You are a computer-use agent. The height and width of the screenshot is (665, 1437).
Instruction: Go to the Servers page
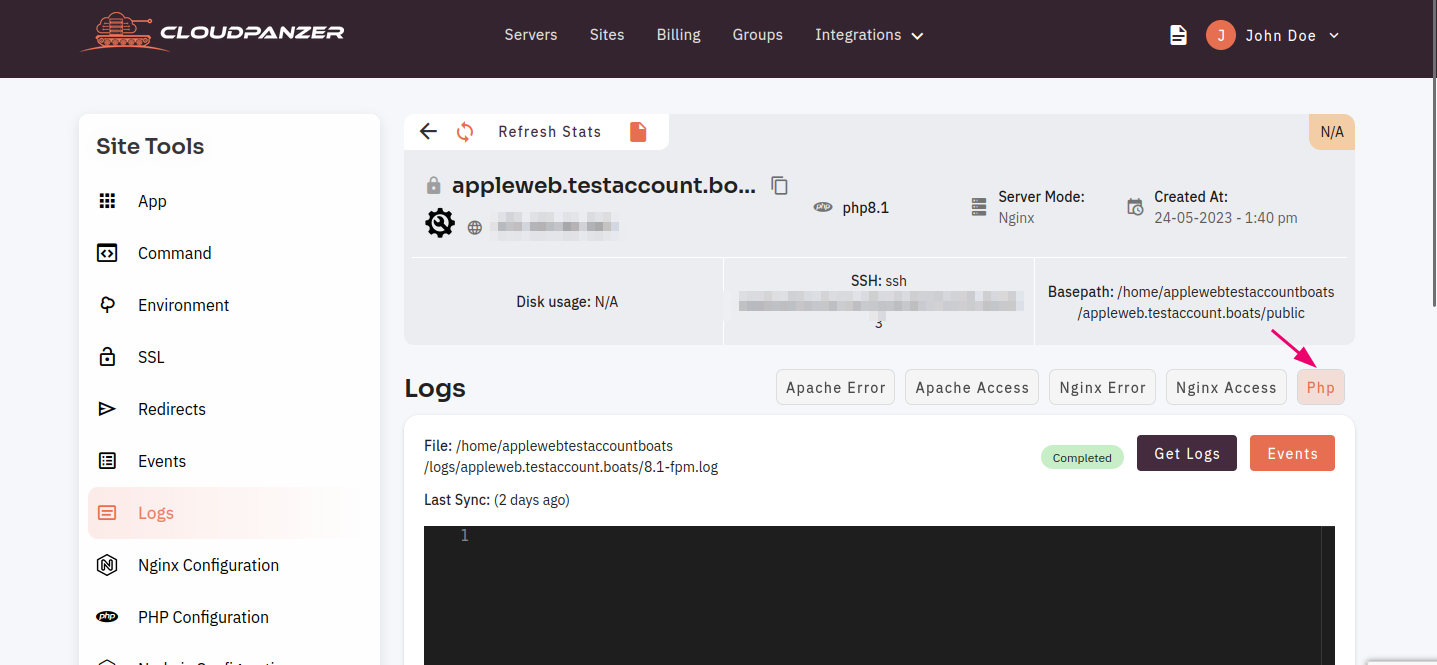(x=531, y=35)
